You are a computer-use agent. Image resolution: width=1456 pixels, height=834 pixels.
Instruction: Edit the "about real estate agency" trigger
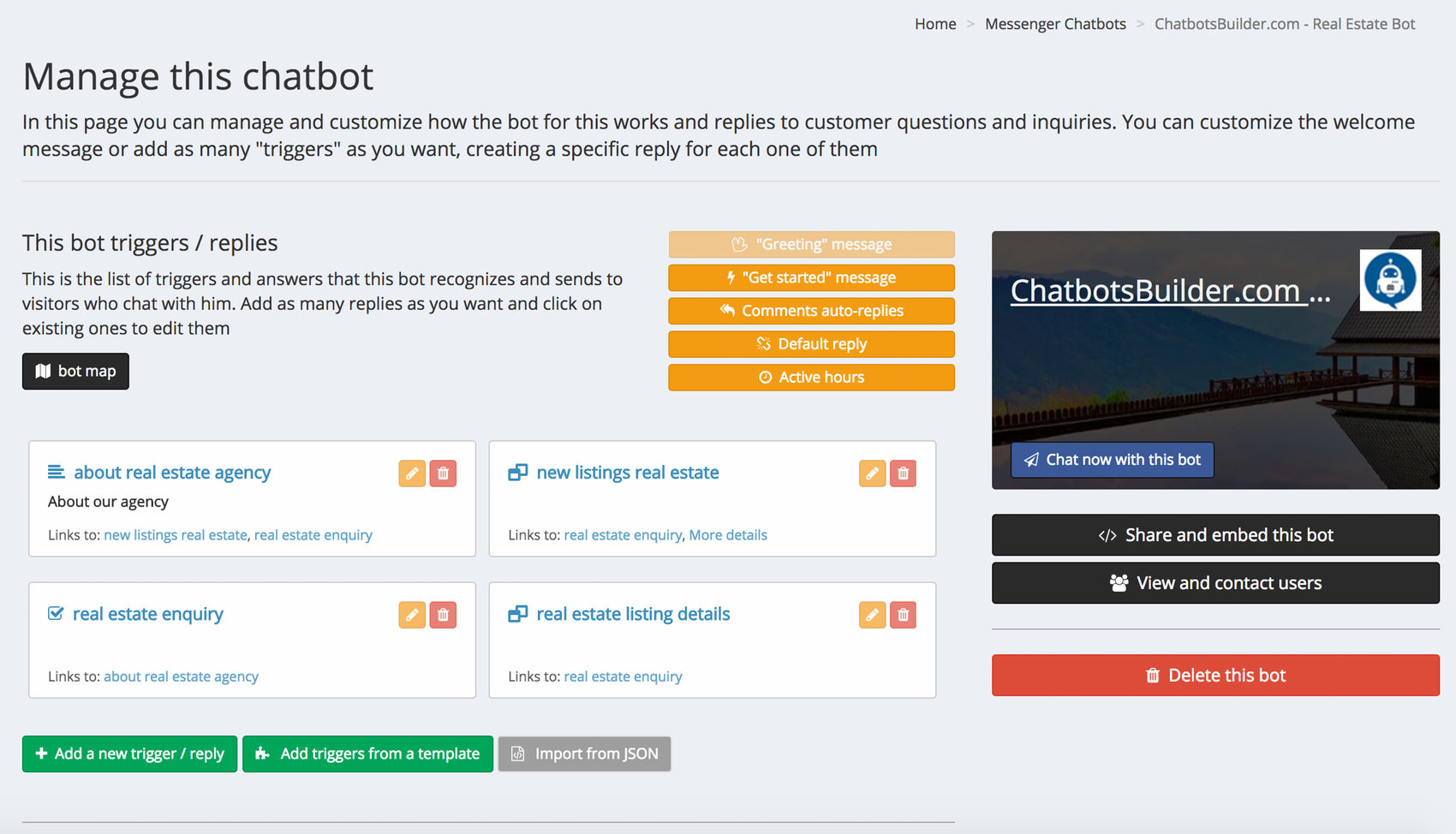point(412,473)
